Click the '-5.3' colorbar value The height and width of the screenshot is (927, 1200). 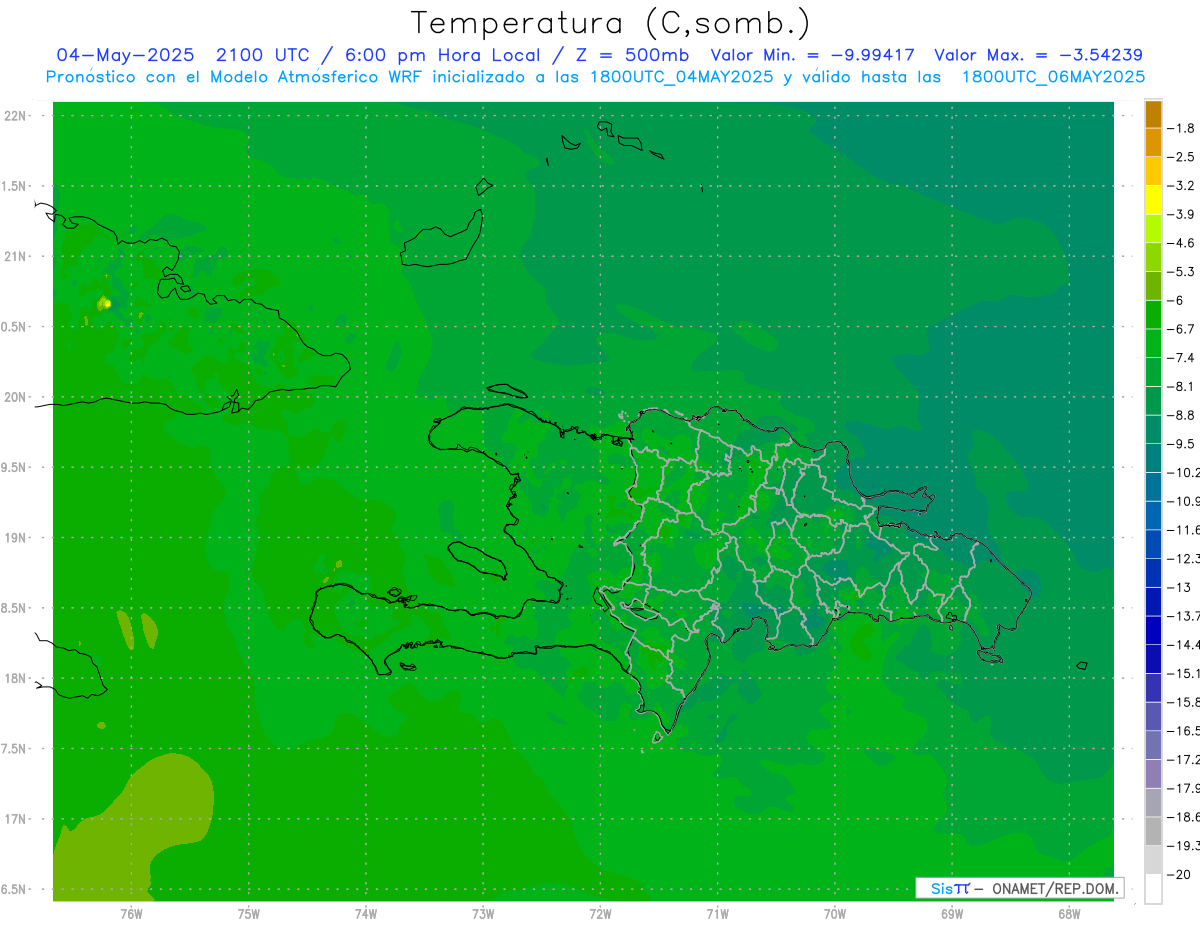tap(1182, 271)
